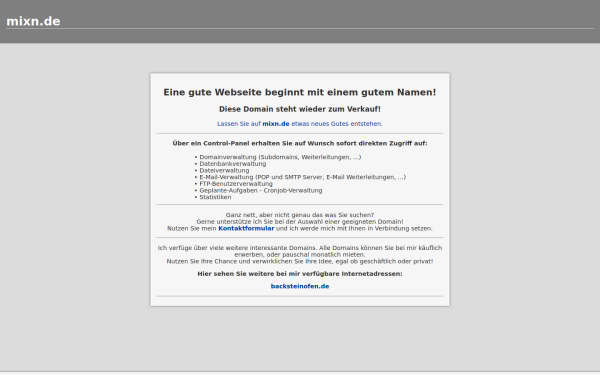This screenshot has height=375, width=600.
Task: Select the Domainverwaltung list item
Action: [280, 157]
